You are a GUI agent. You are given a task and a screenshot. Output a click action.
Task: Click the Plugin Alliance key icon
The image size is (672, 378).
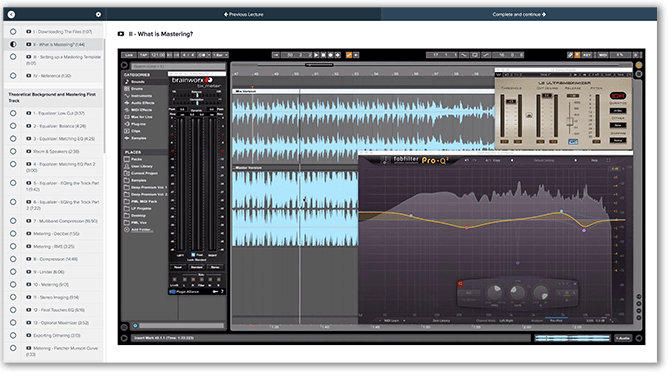click(215, 291)
